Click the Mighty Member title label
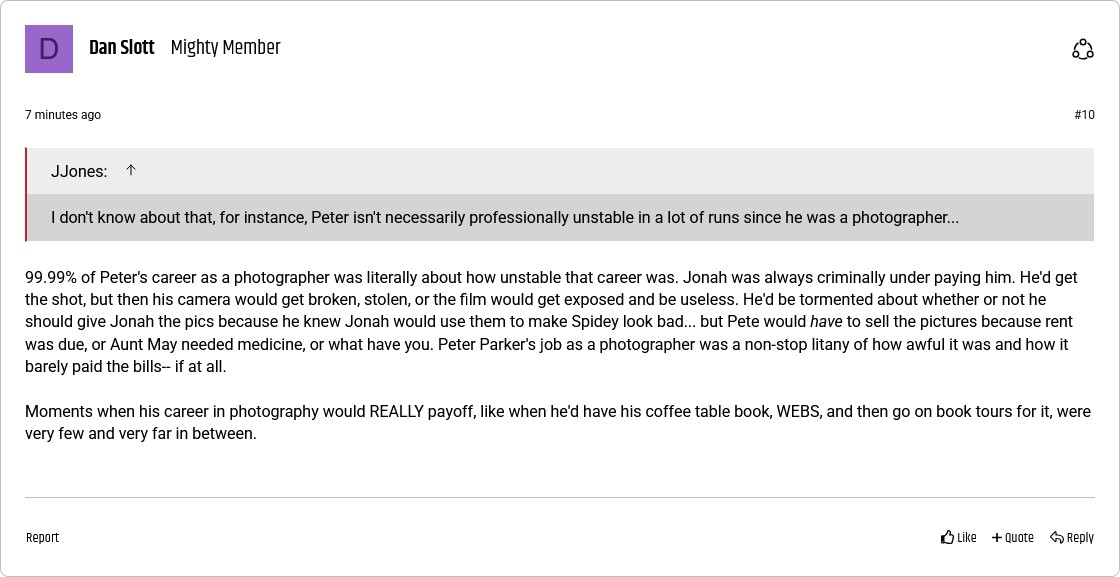1120x577 pixels. (225, 47)
